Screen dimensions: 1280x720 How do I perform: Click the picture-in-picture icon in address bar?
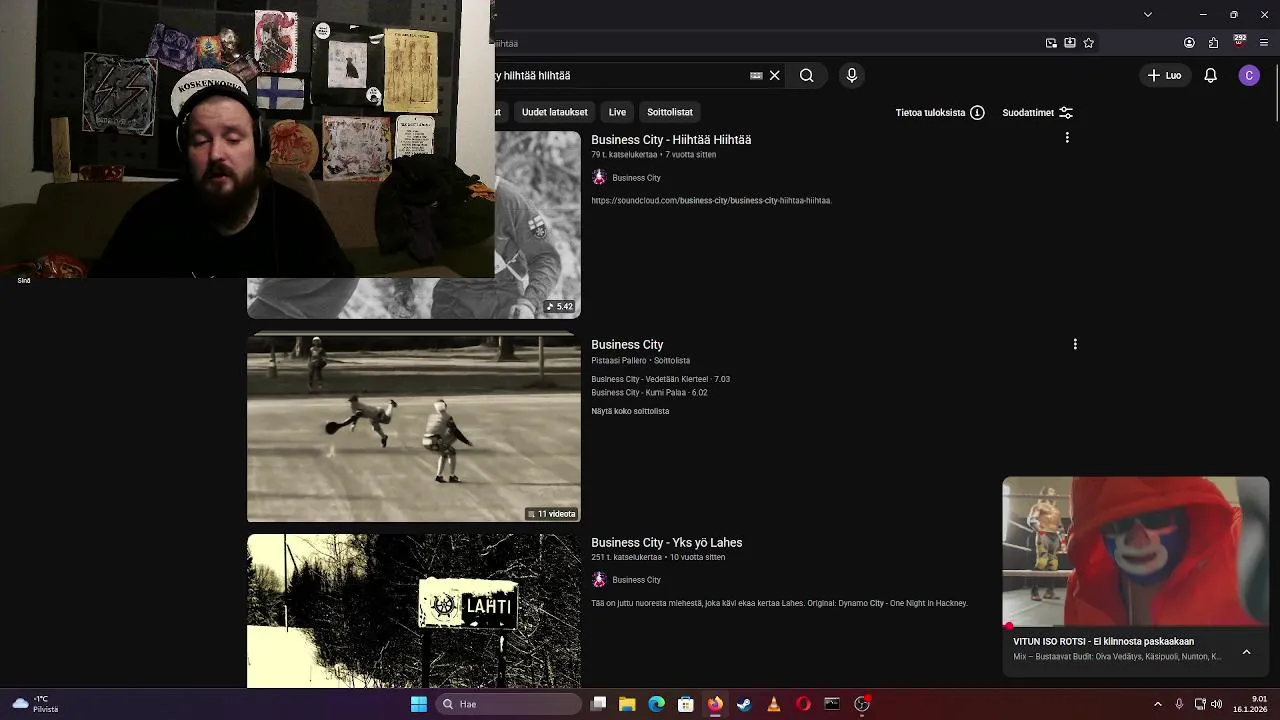click(x=1051, y=43)
